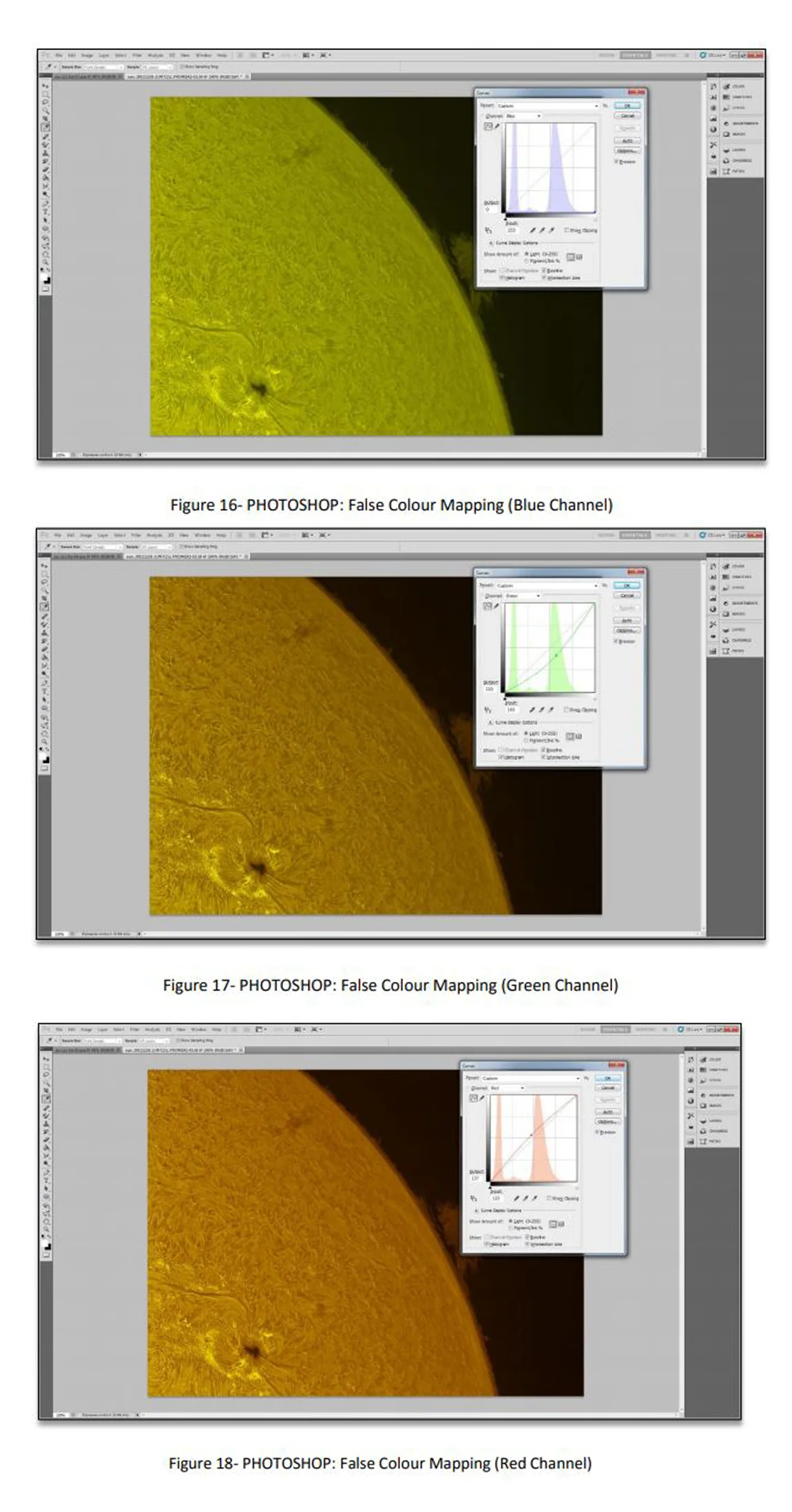The width and height of the screenshot is (792, 1512).
Task: Open the Channels panel in Figure 16 screenshot
Action: 737,160
